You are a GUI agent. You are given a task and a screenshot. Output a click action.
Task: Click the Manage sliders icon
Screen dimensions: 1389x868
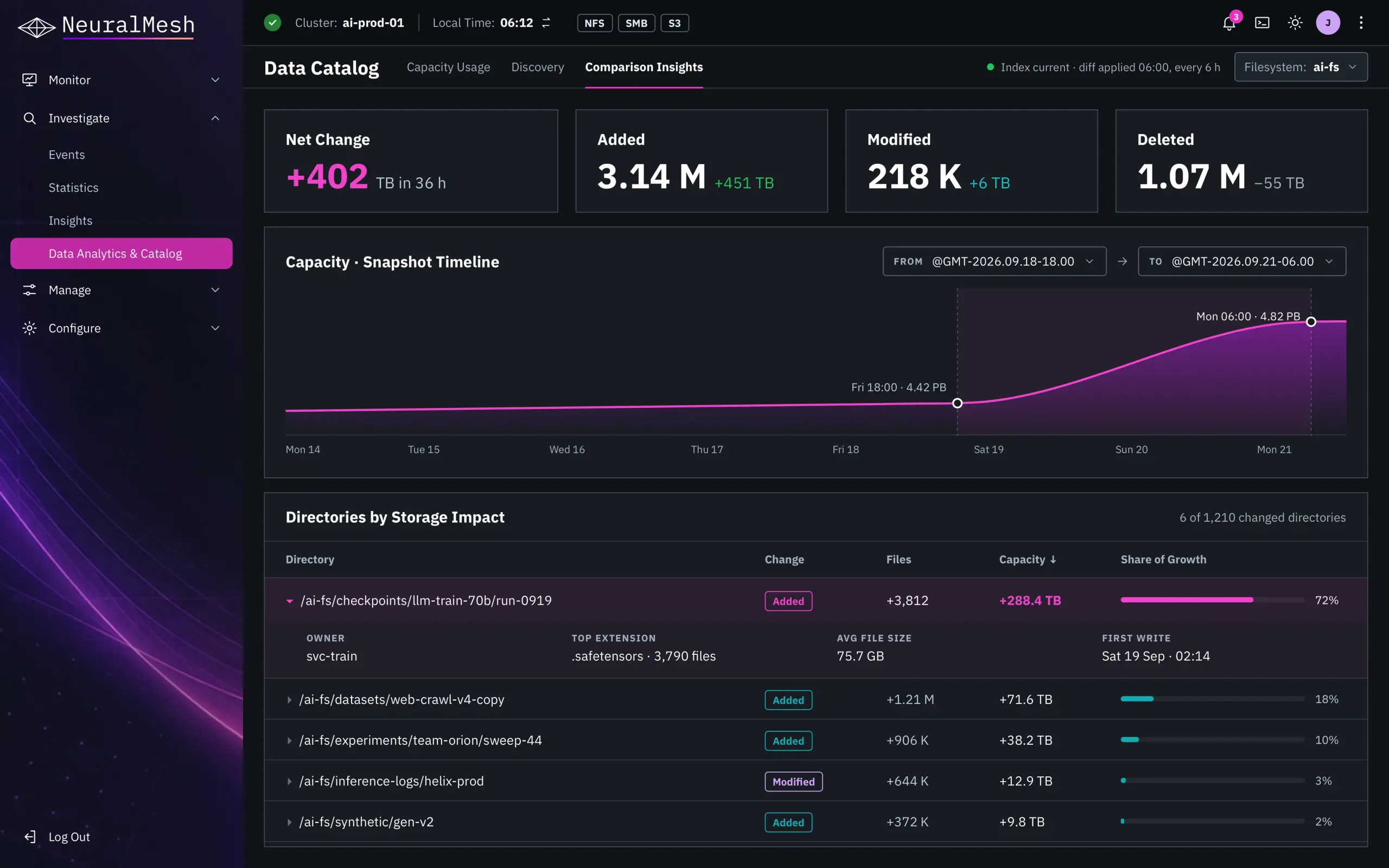click(29, 290)
